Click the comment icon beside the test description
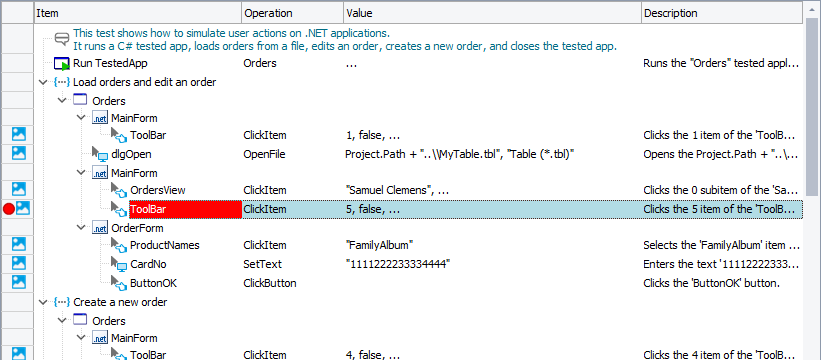This screenshot has height=360, width=821. tap(62, 39)
